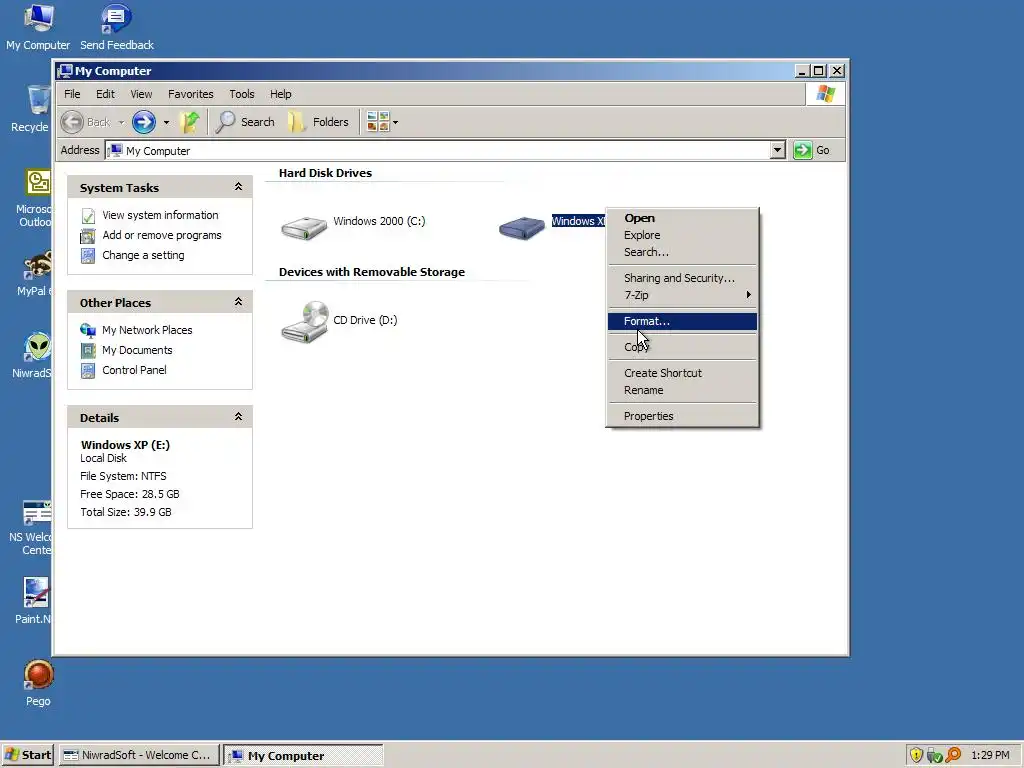The height and width of the screenshot is (768, 1024).
Task: Open the Search toolbar button
Action: tap(246, 122)
